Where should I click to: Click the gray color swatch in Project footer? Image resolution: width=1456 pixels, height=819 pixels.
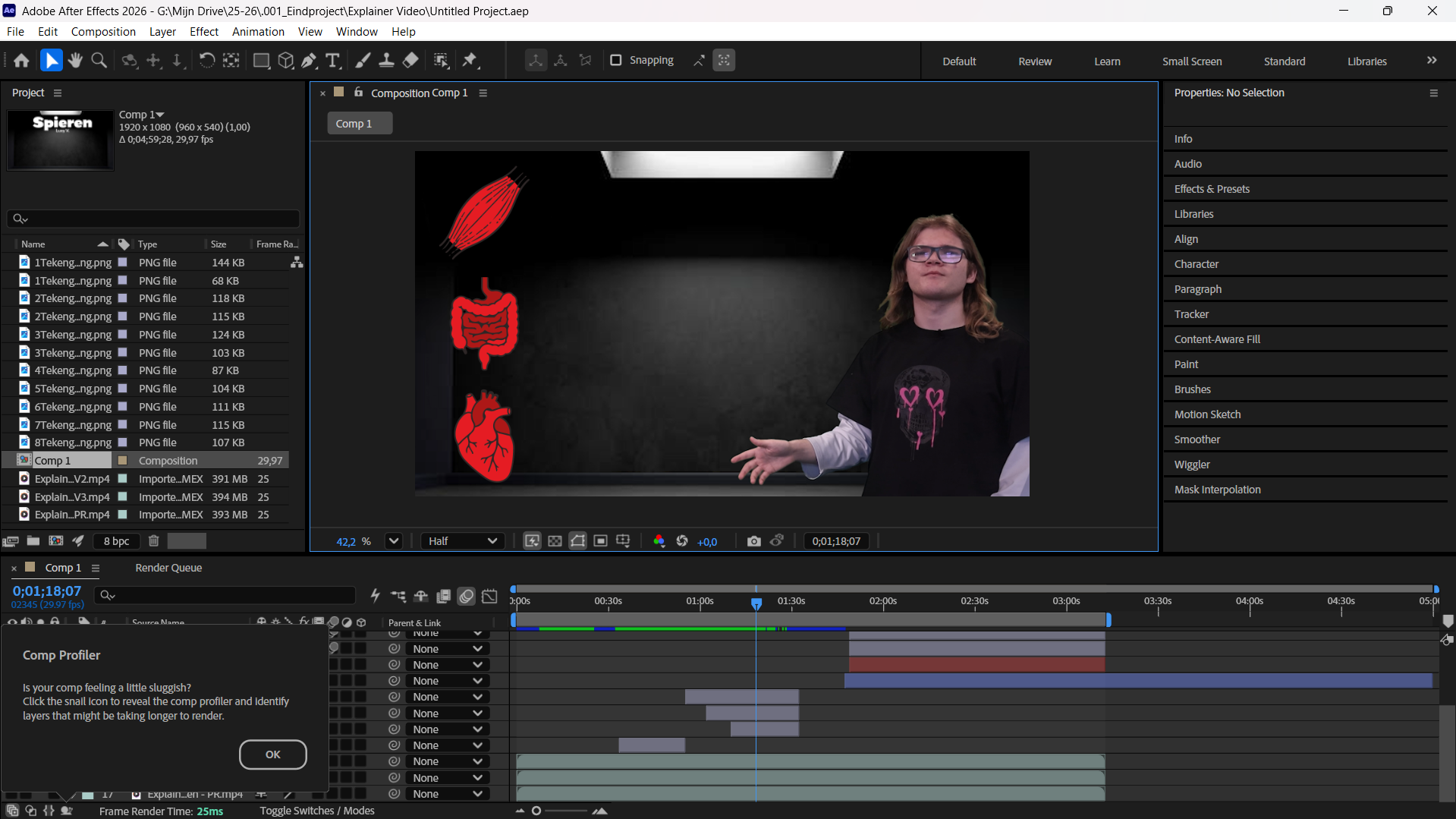pos(187,541)
